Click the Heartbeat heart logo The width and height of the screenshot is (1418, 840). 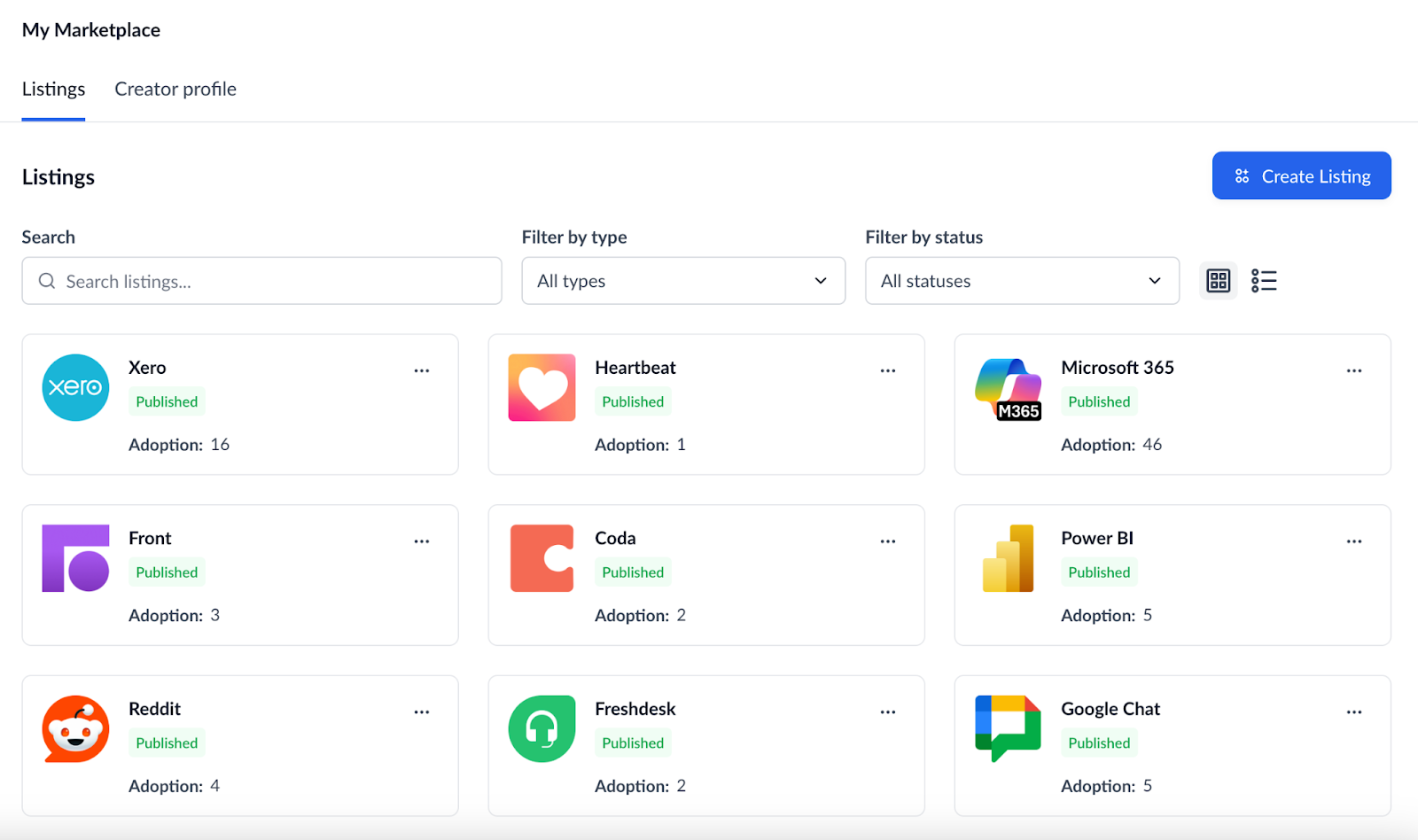coord(541,387)
